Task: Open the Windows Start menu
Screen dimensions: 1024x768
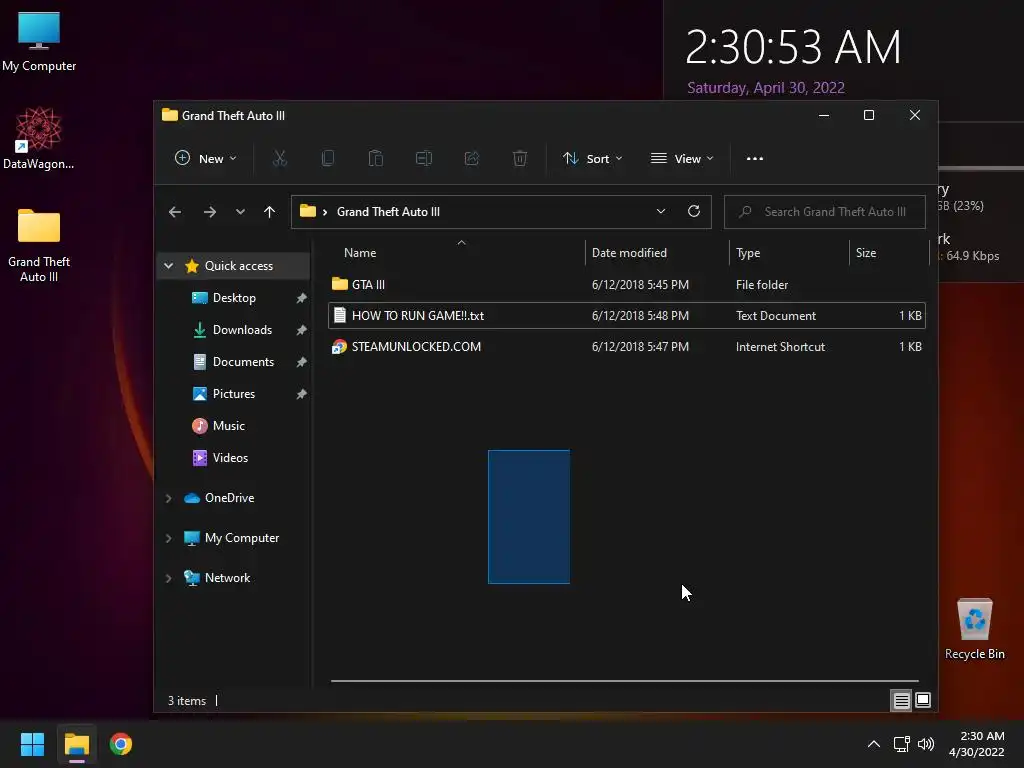Action: 32,744
